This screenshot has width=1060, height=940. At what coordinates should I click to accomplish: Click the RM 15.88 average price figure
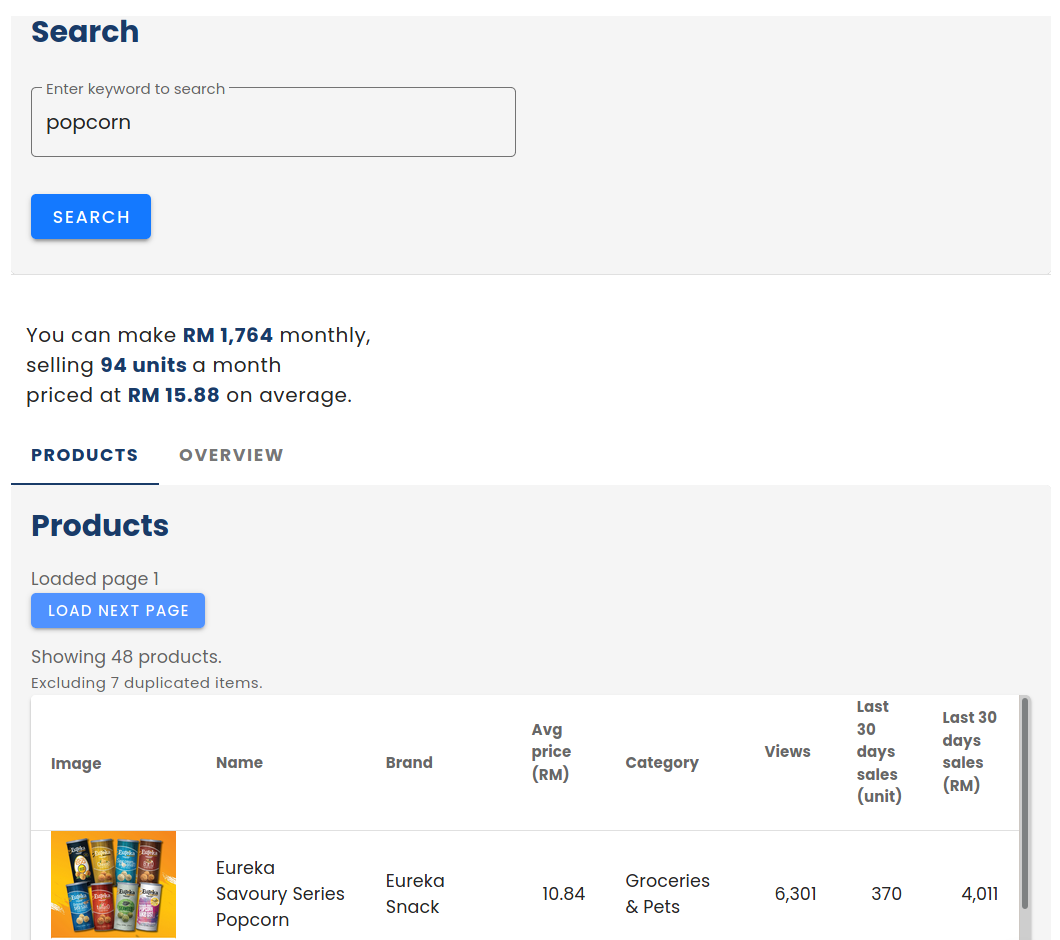click(174, 395)
